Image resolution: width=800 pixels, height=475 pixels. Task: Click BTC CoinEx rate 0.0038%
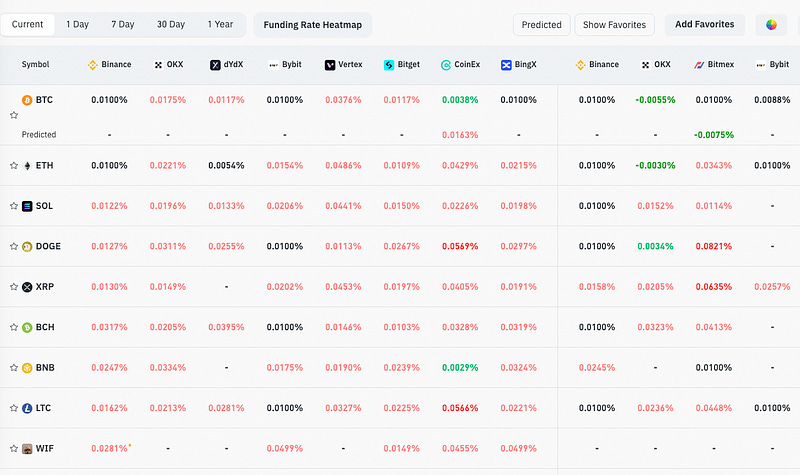460,100
